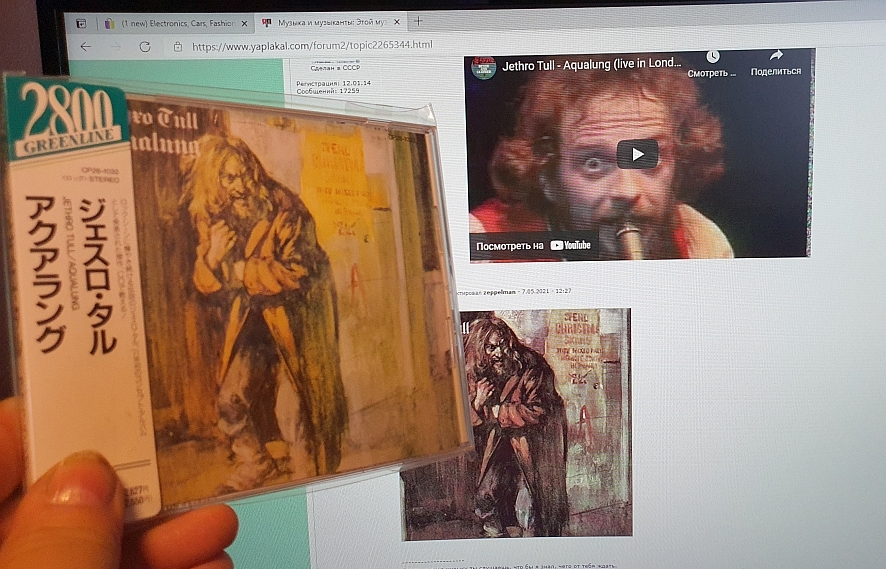Open the tab actions icon at far left of tab bar

pyautogui.click(x=81, y=23)
